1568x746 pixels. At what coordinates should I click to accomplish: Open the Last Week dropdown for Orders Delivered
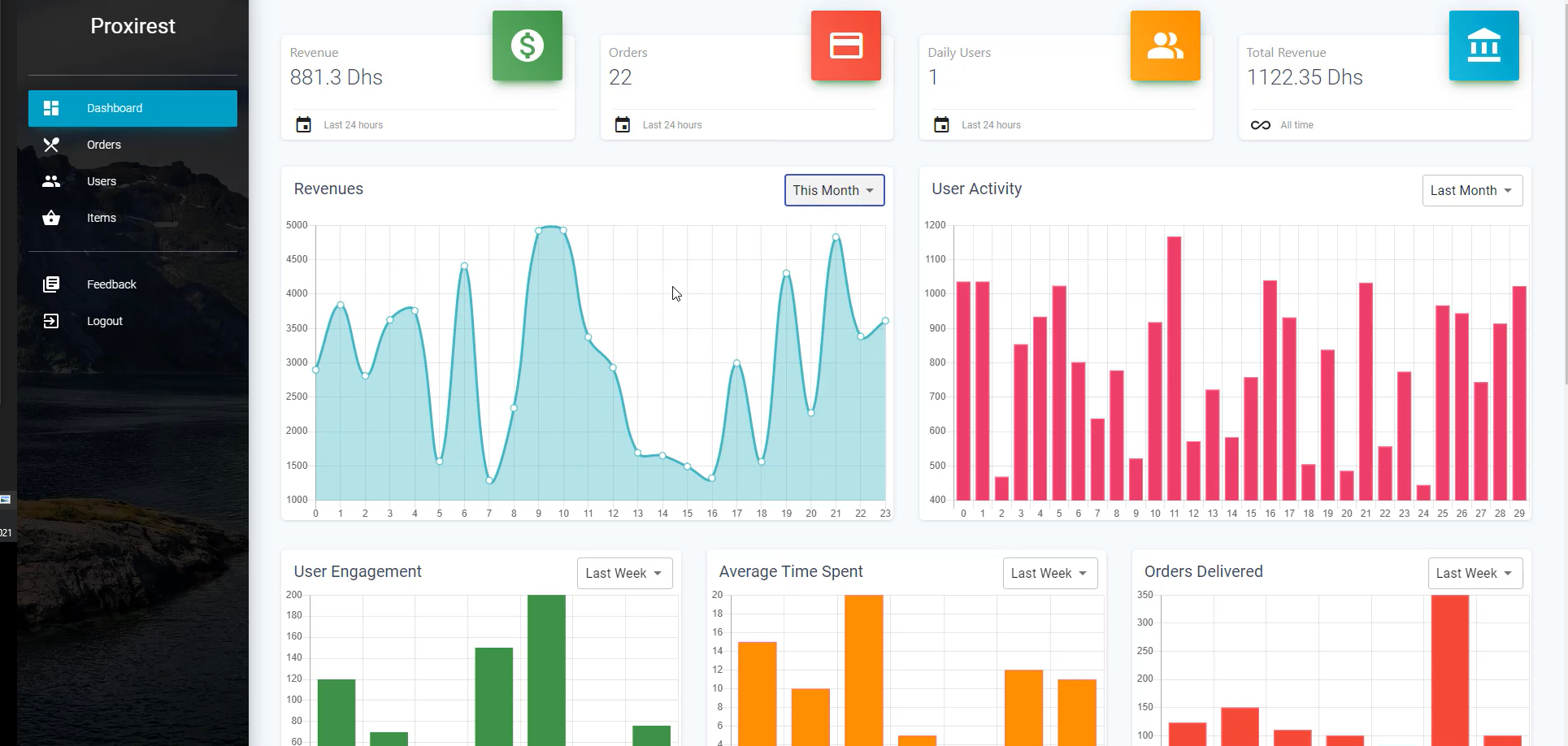1475,573
